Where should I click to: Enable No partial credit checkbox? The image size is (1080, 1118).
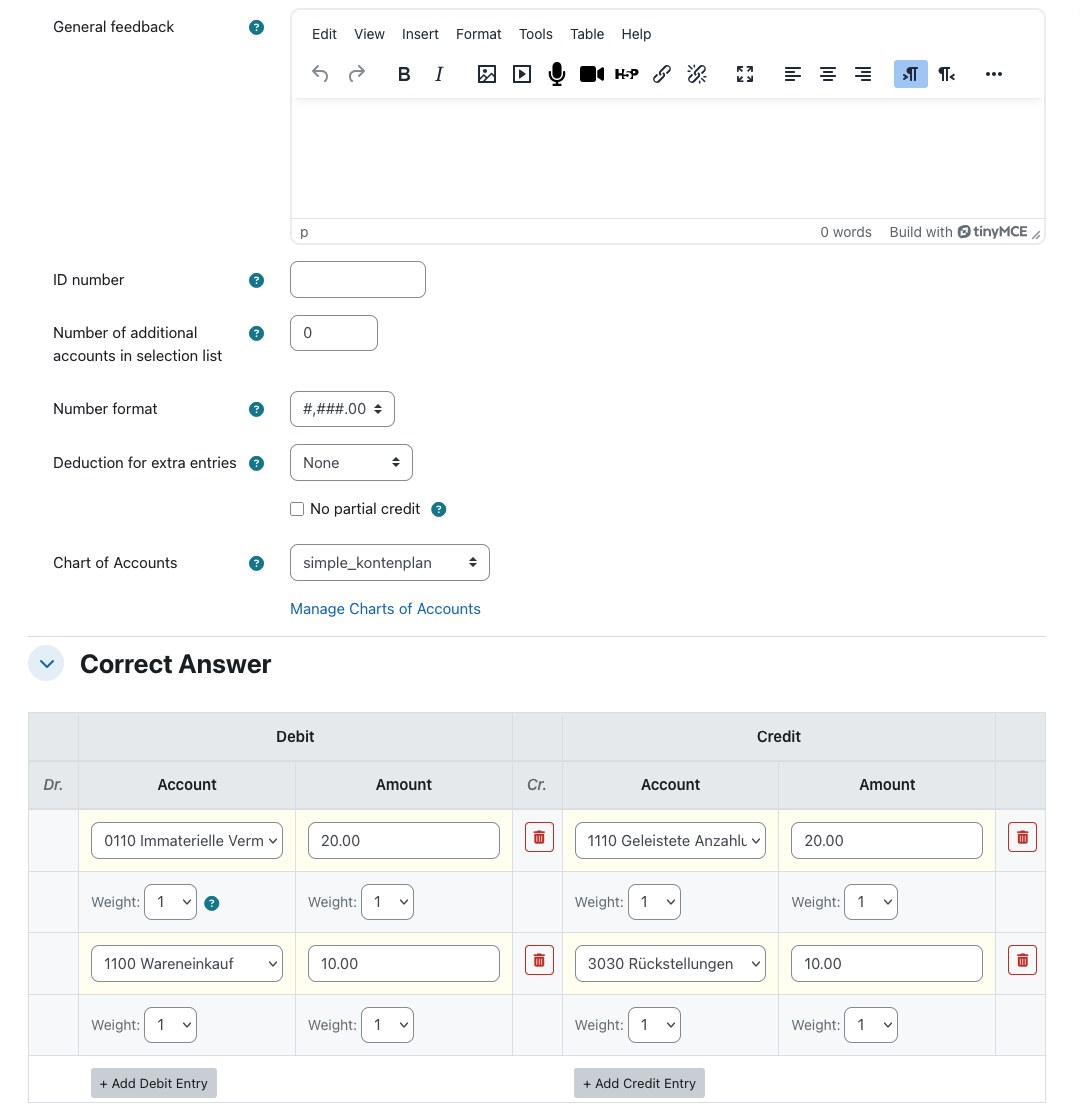click(x=297, y=509)
